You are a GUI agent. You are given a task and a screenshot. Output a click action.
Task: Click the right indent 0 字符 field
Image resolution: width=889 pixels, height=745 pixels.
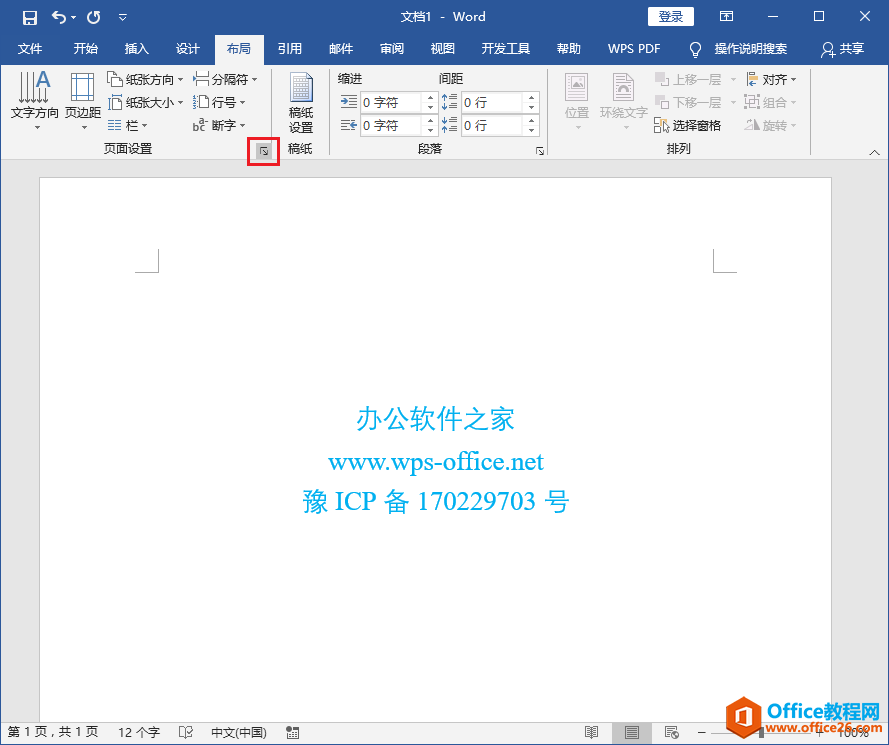[391, 125]
